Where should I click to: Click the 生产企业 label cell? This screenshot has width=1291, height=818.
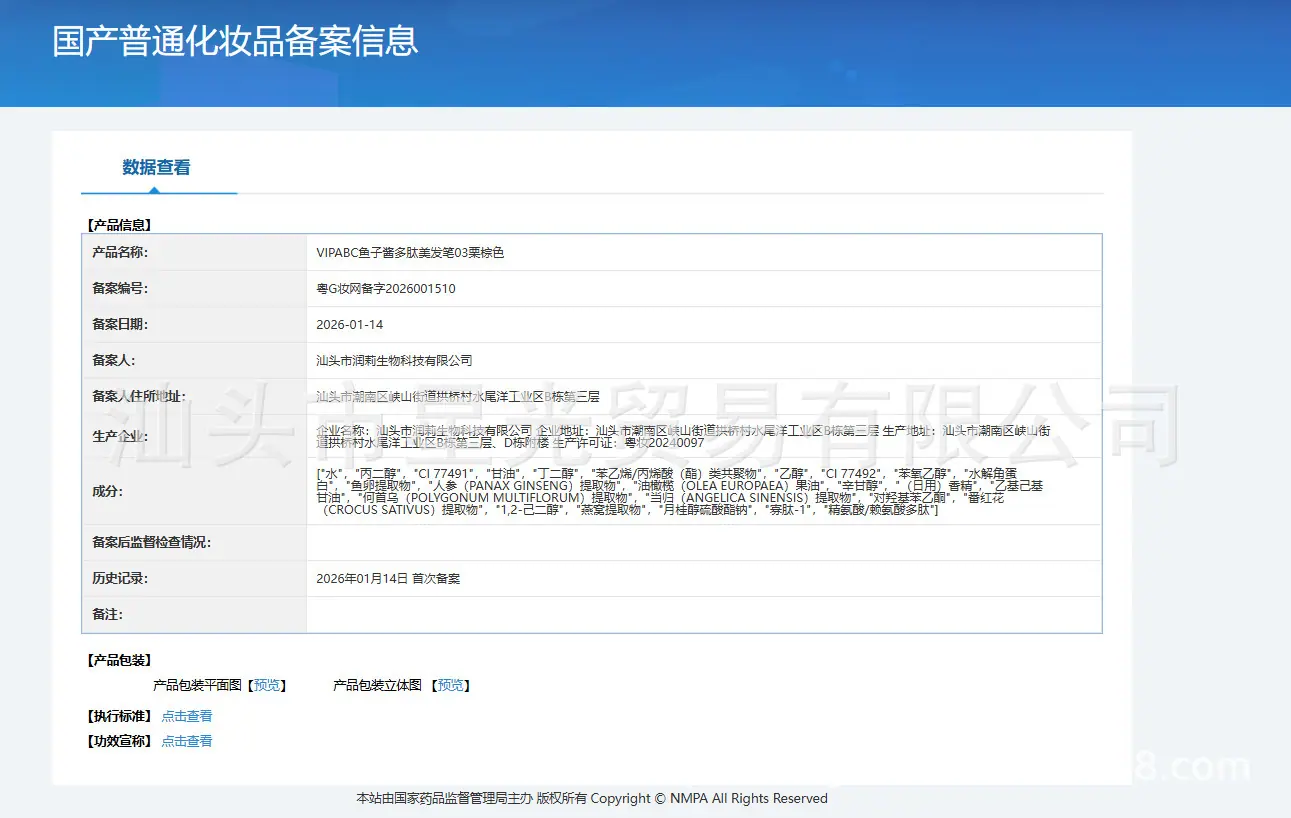tap(194, 436)
